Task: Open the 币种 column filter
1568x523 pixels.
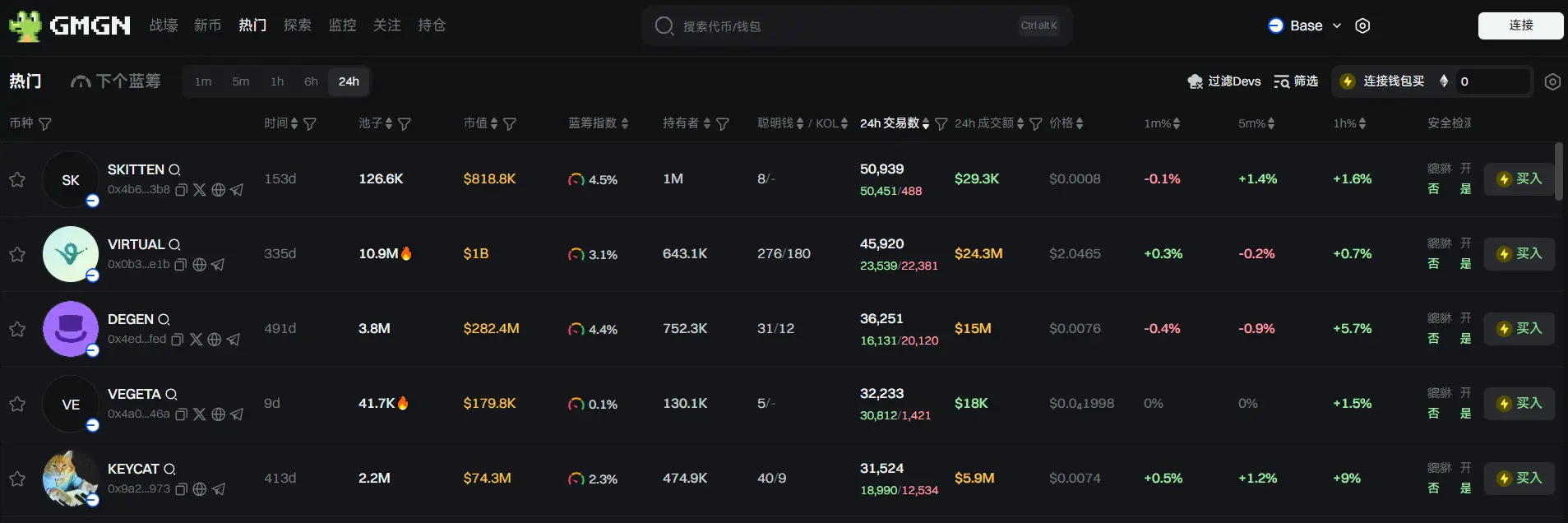Action: (45, 124)
